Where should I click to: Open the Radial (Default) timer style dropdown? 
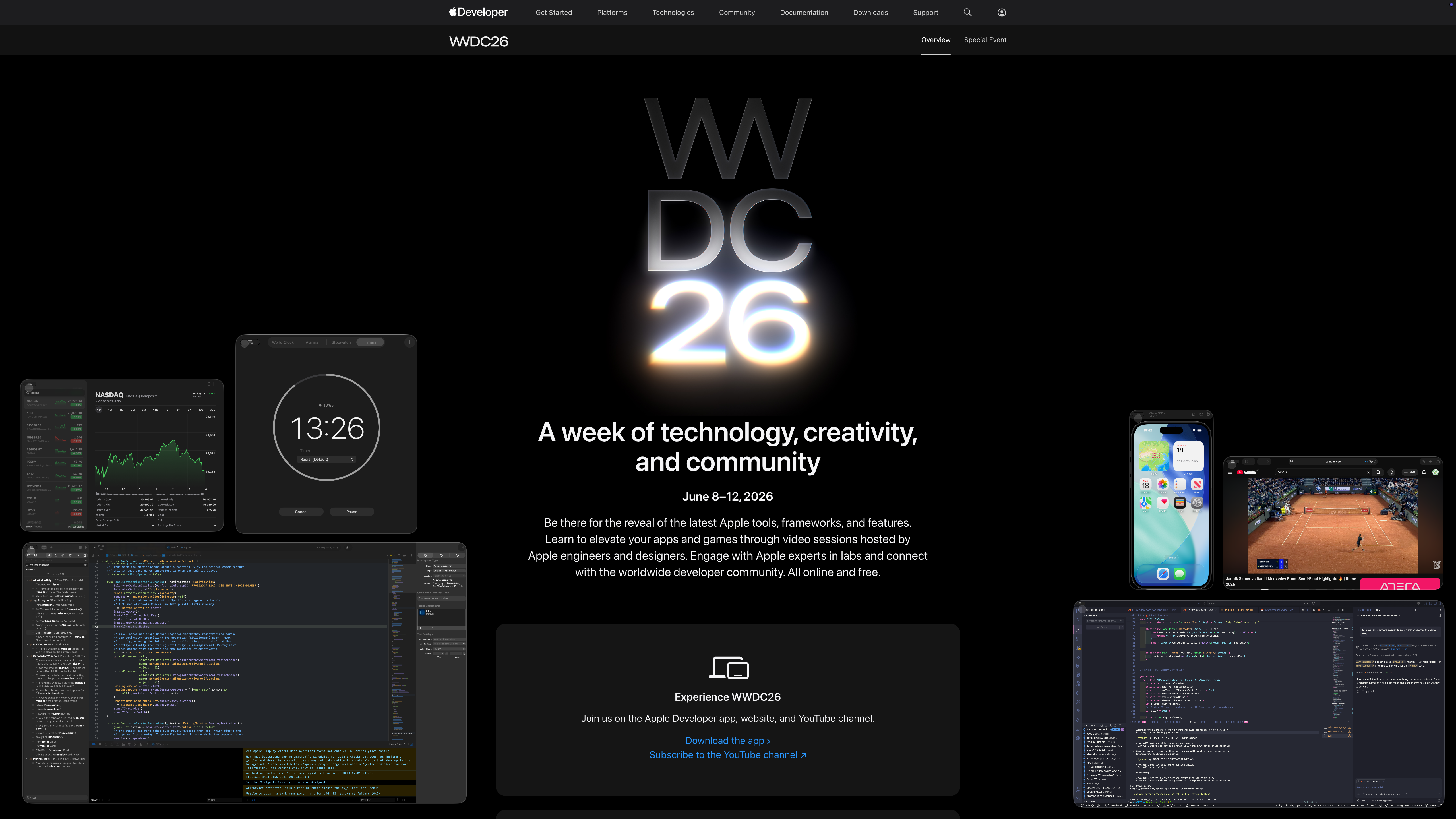click(x=327, y=459)
